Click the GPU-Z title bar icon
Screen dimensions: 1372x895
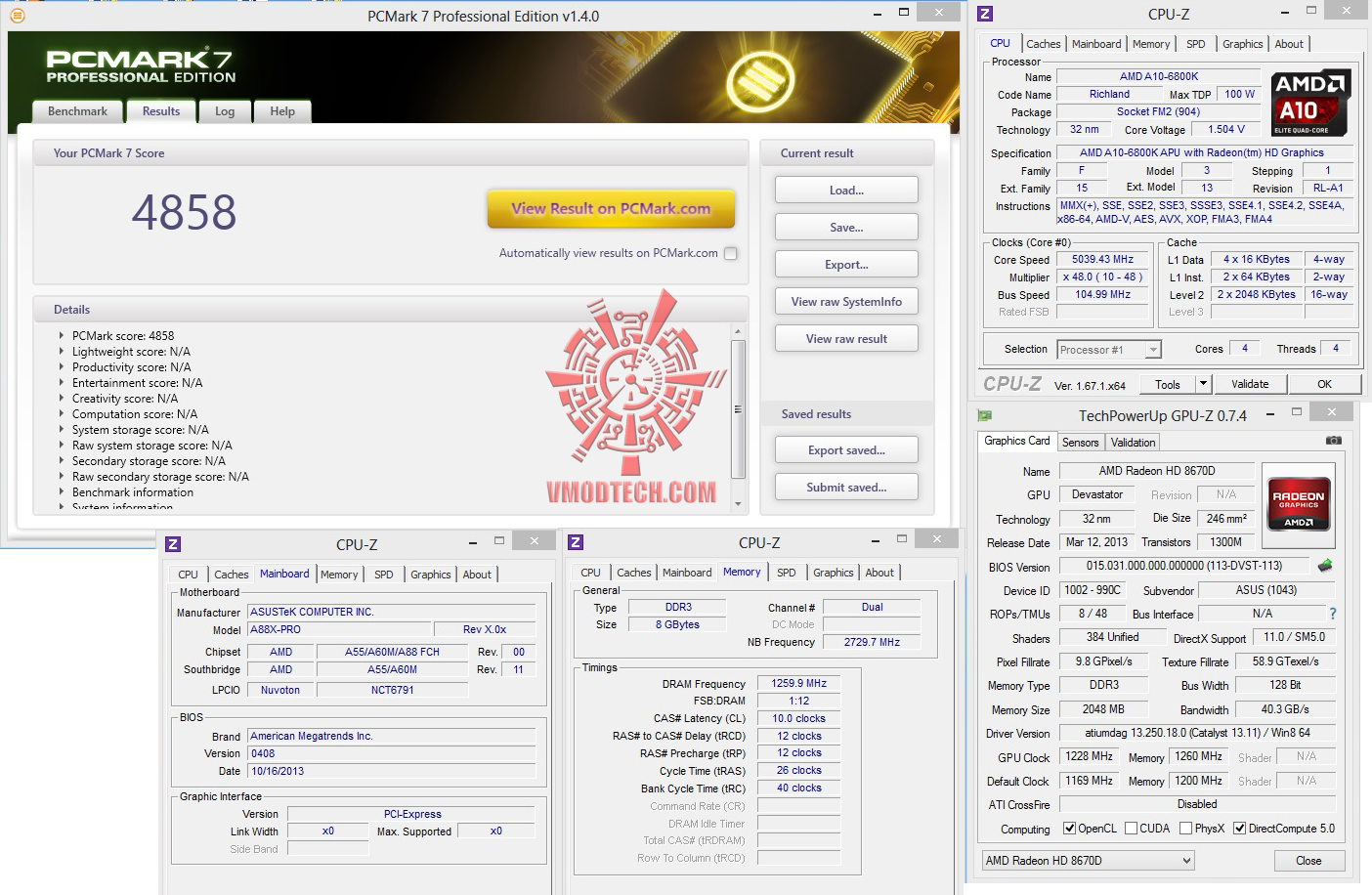985,414
